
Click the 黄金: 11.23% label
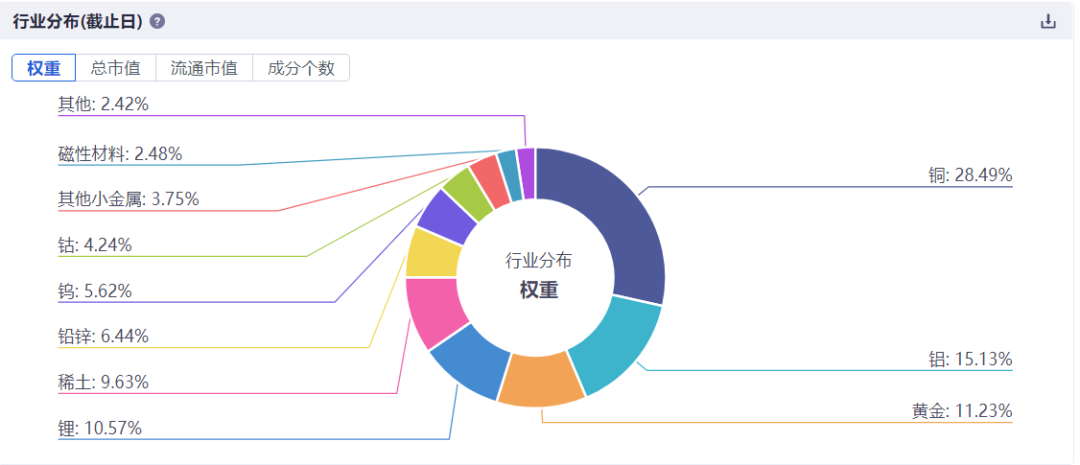point(962,411)
